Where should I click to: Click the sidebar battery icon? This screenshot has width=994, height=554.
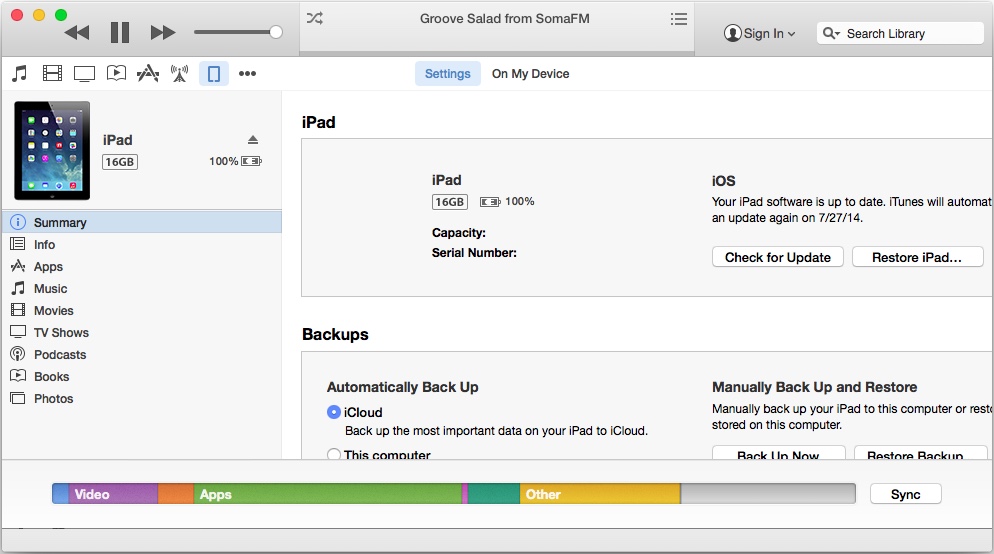pos(251,161)
